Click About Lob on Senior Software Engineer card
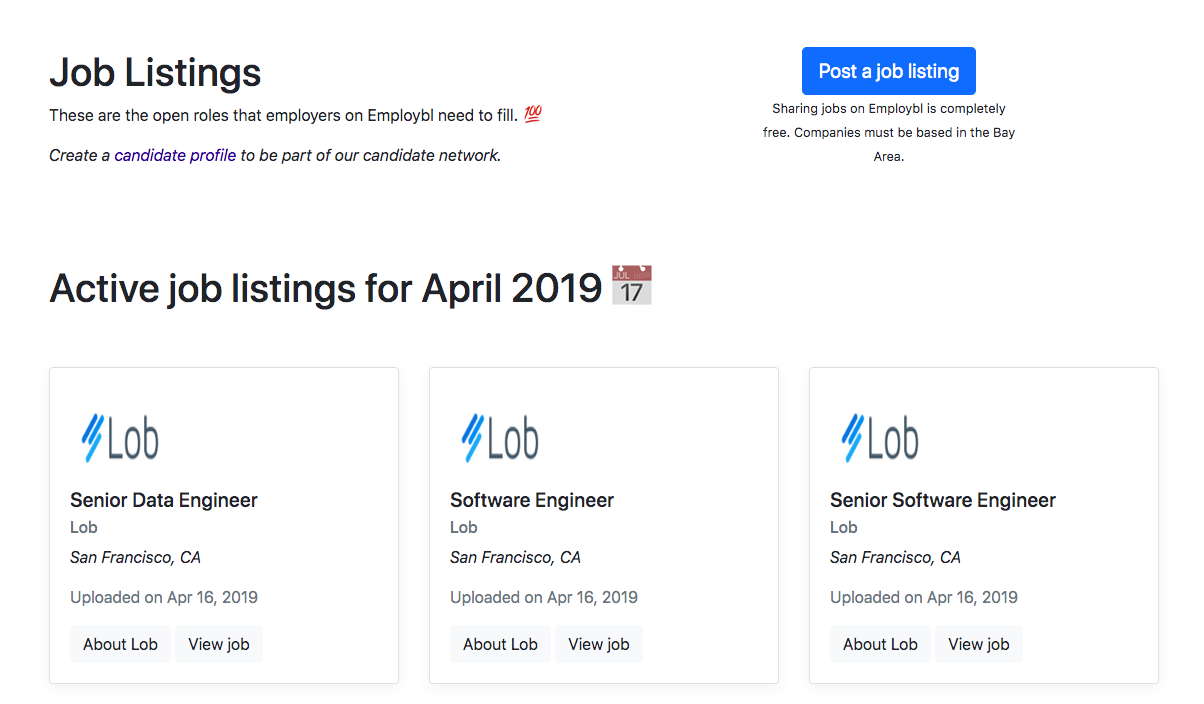The image size is (1204, 704). click(880, 644)
